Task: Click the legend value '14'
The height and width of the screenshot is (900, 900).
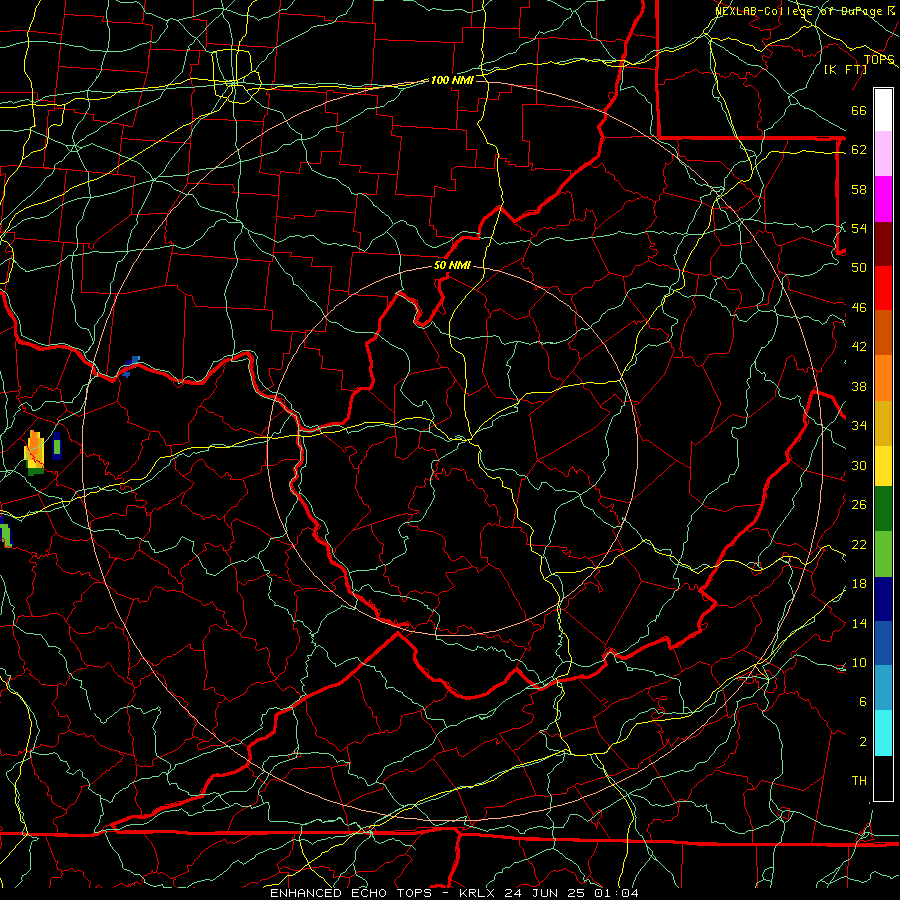Action: tap(859, 623)
